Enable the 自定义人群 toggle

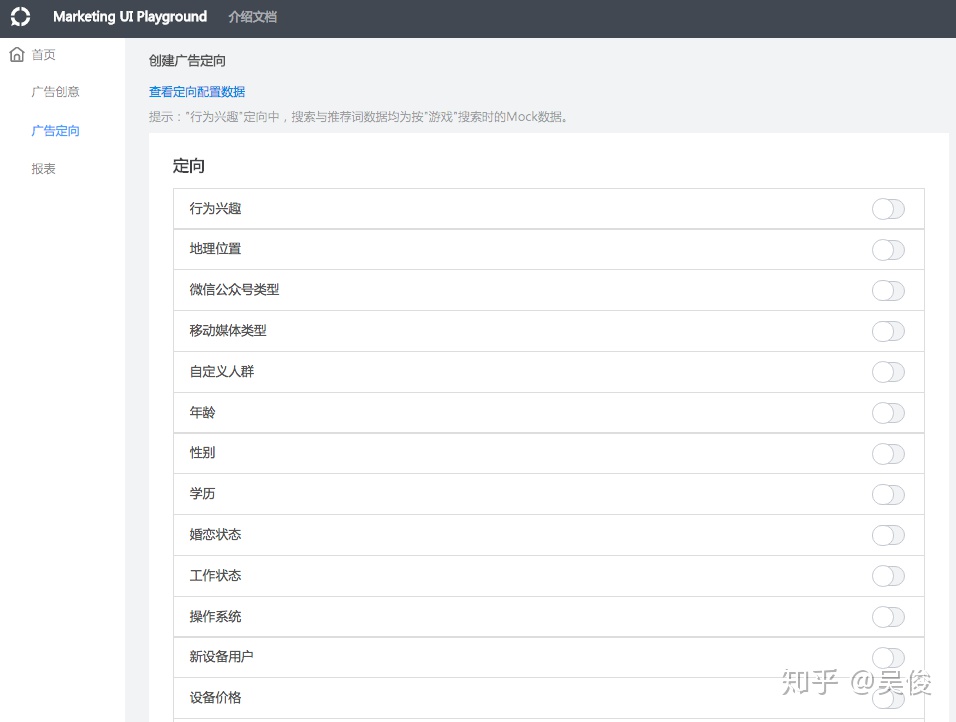(x=888, y=372)
